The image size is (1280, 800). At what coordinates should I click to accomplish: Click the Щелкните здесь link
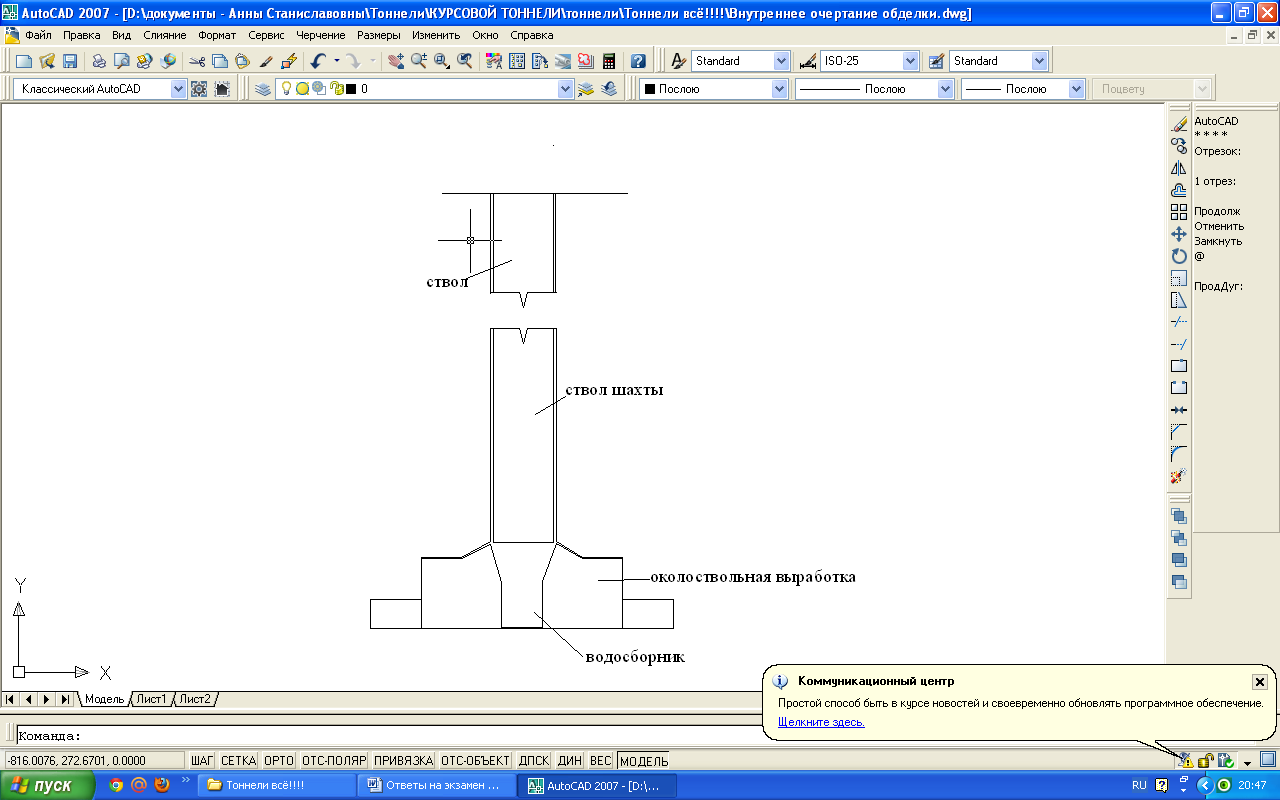821,722
